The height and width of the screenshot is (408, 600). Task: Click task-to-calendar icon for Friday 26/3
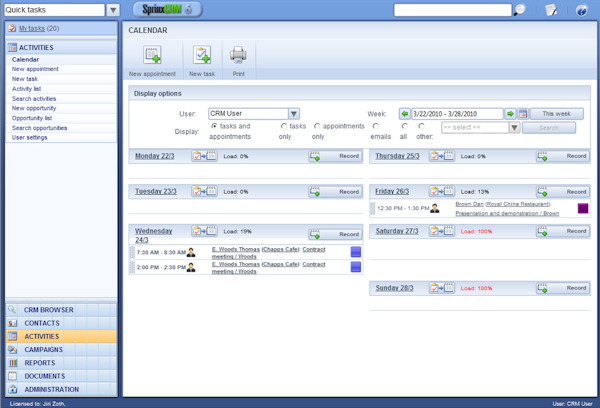click(442, 191)
